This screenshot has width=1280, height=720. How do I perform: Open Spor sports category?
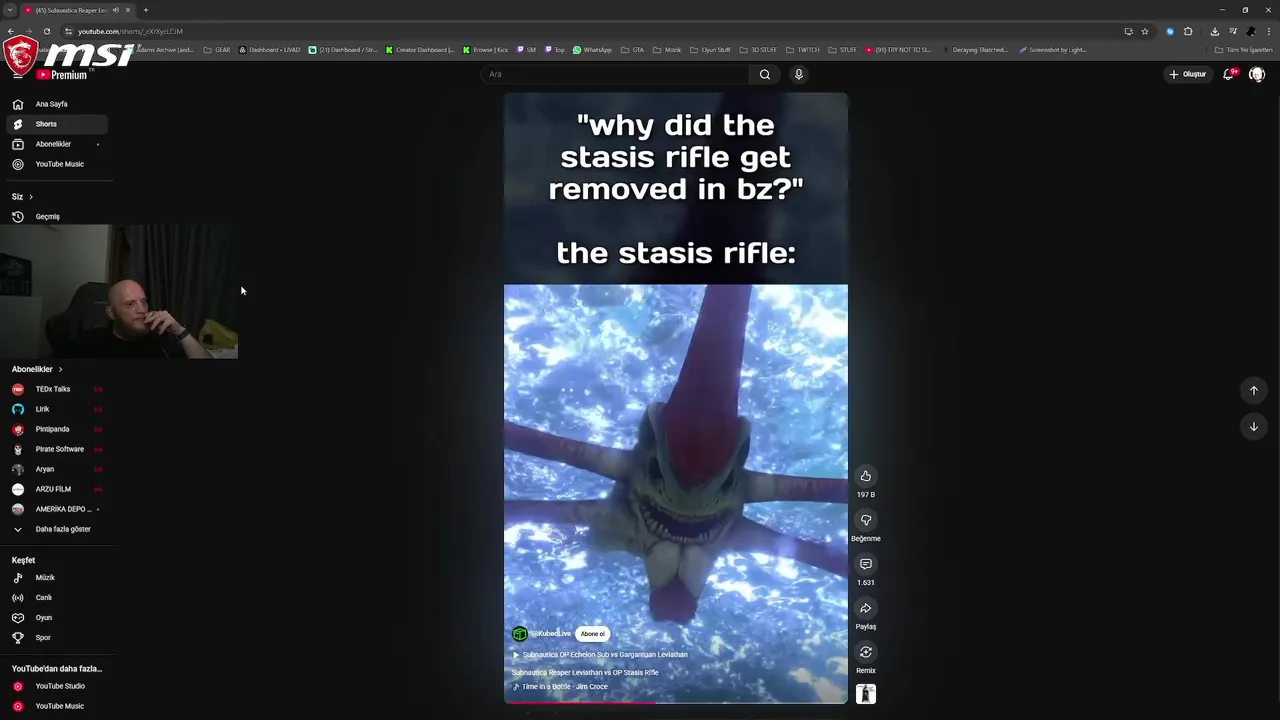point(56,638)
